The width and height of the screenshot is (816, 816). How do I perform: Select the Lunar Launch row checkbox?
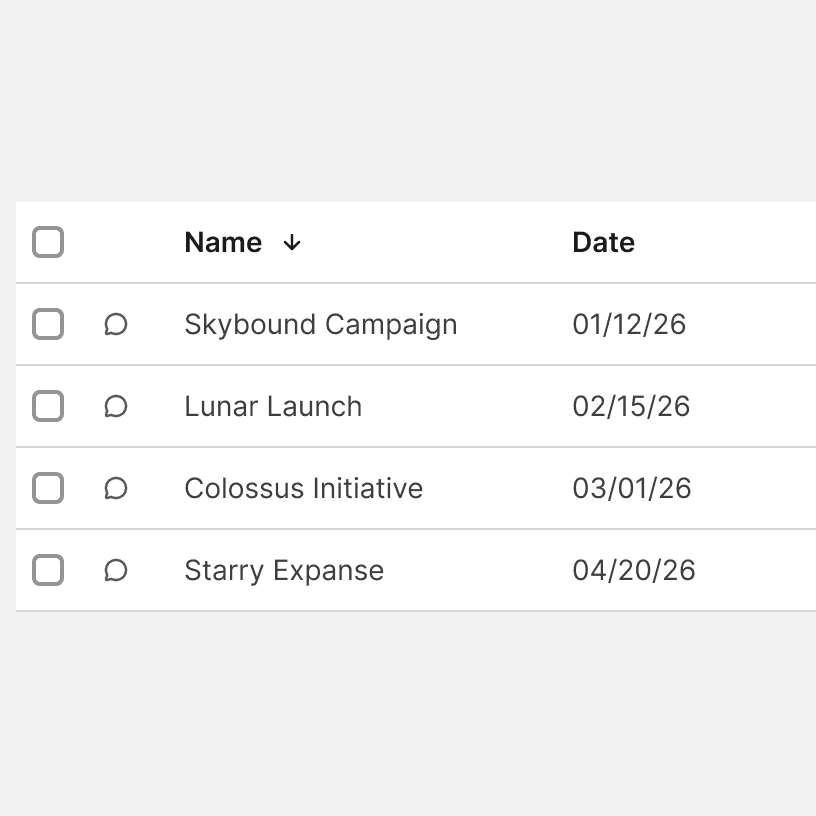[x=48, y=406]
